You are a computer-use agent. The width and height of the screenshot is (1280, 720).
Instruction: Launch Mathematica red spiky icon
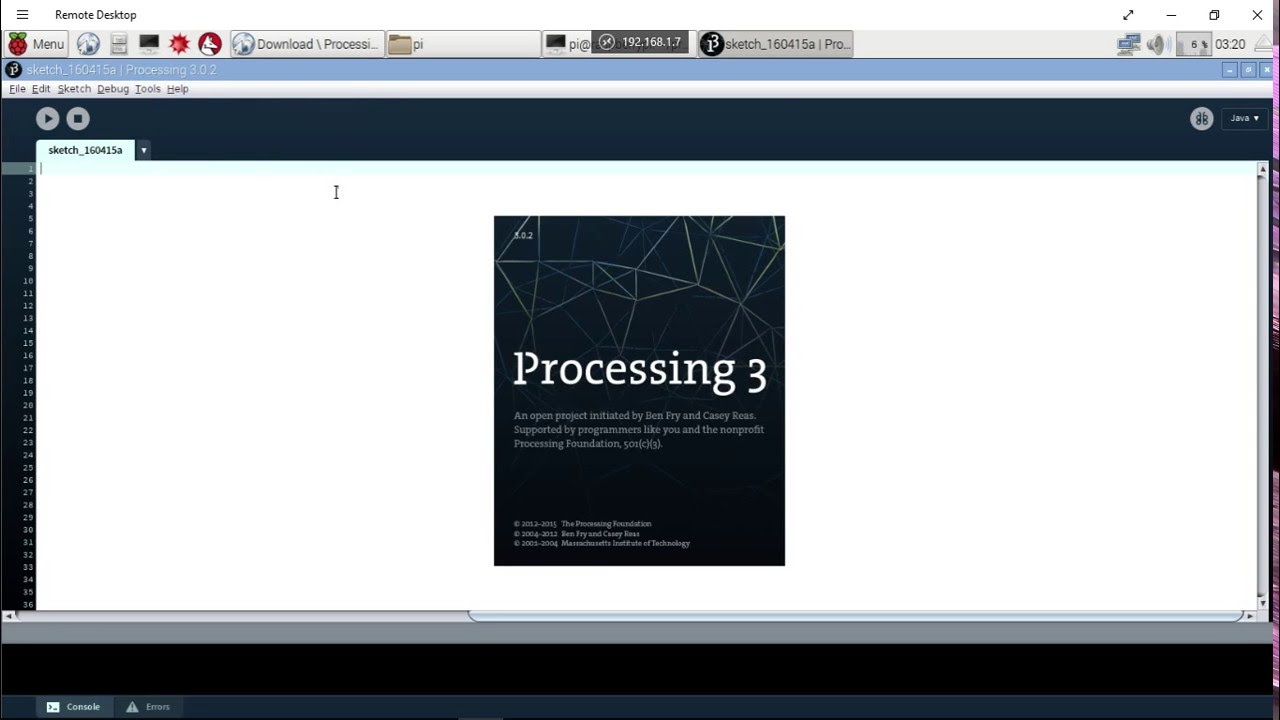coord(179,44)
